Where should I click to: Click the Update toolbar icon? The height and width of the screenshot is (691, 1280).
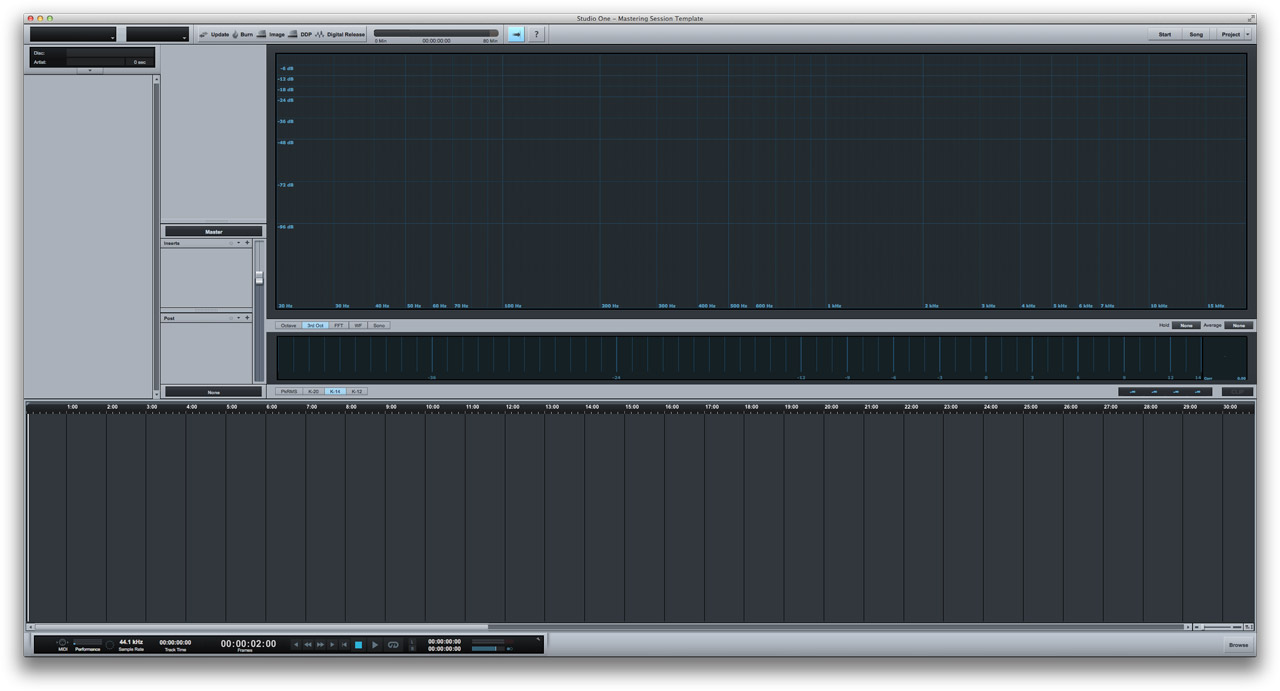pos(204,34)
